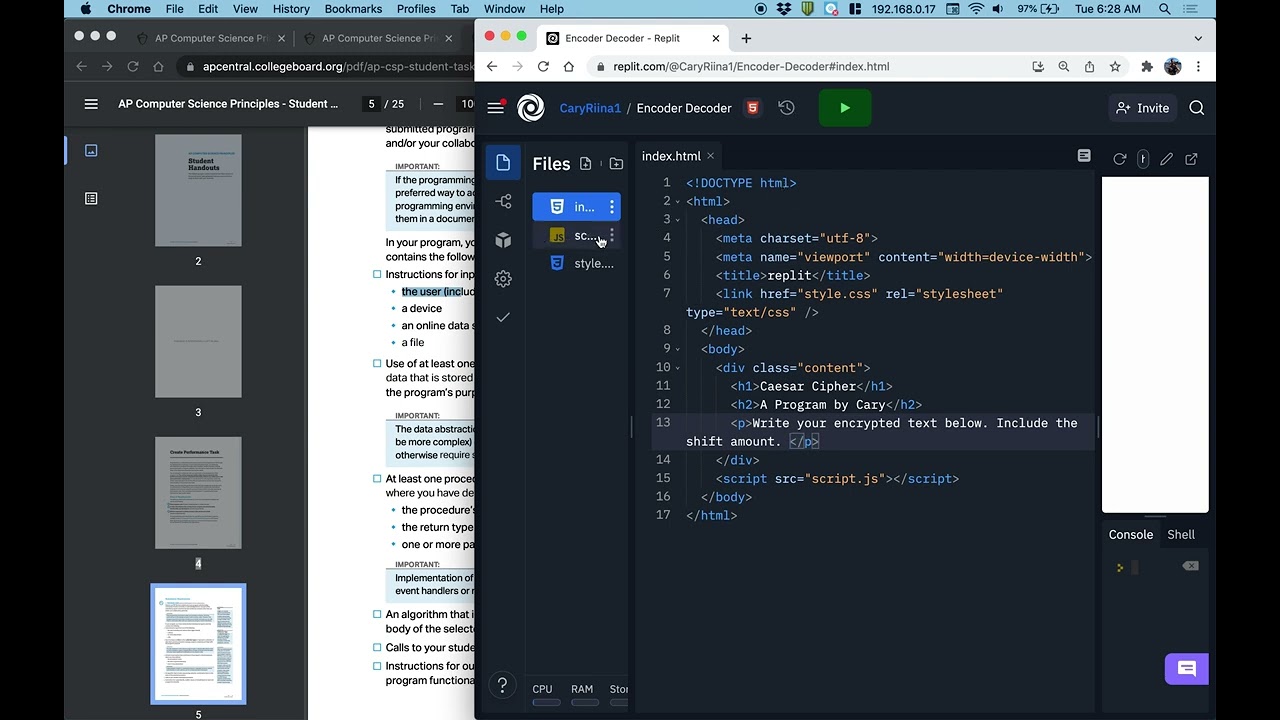
Task: Open the History menu in menu bar
Action: coord(291,9)
